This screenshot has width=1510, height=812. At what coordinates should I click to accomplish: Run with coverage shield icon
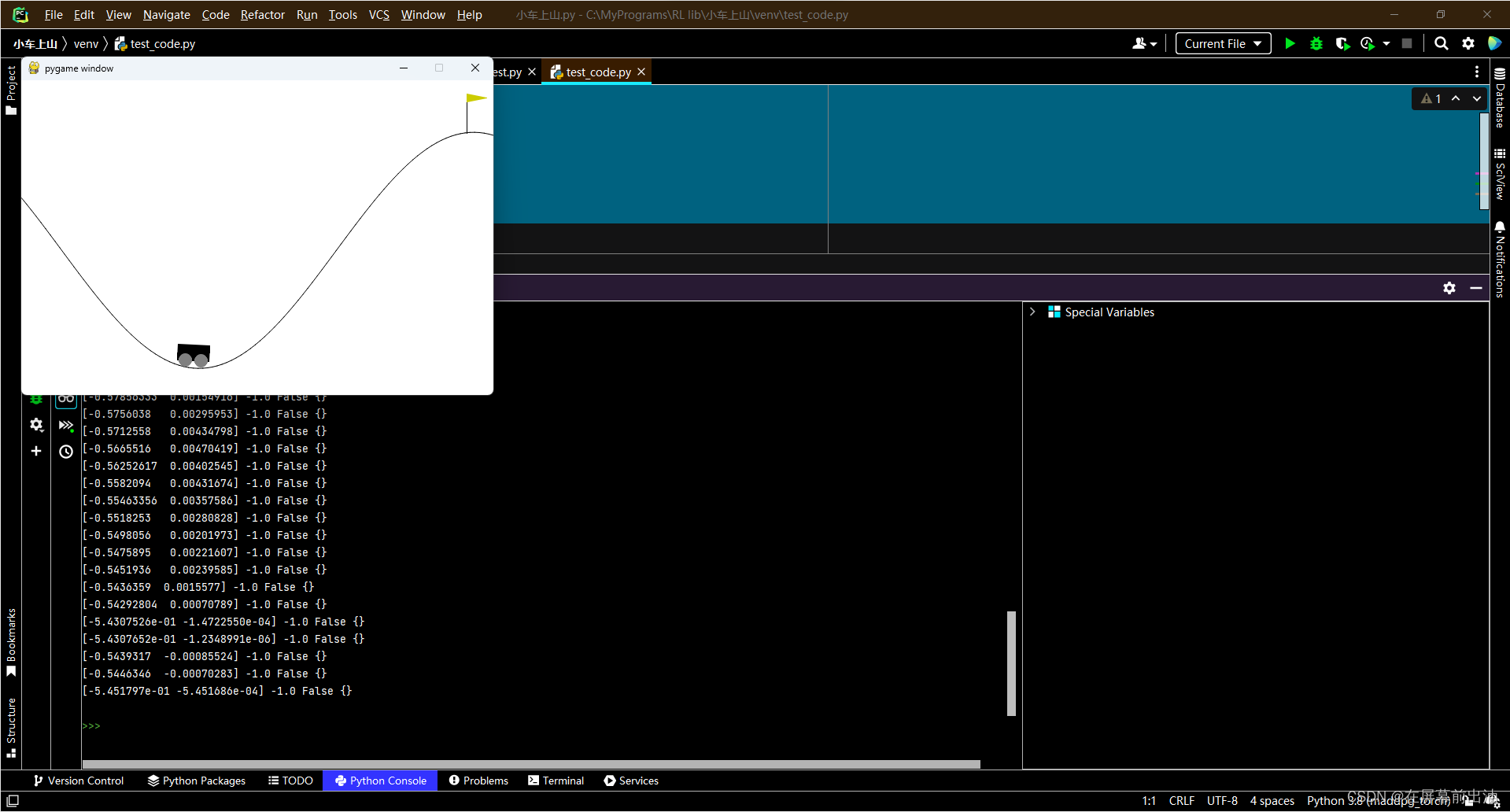(x=1342, y=43)
